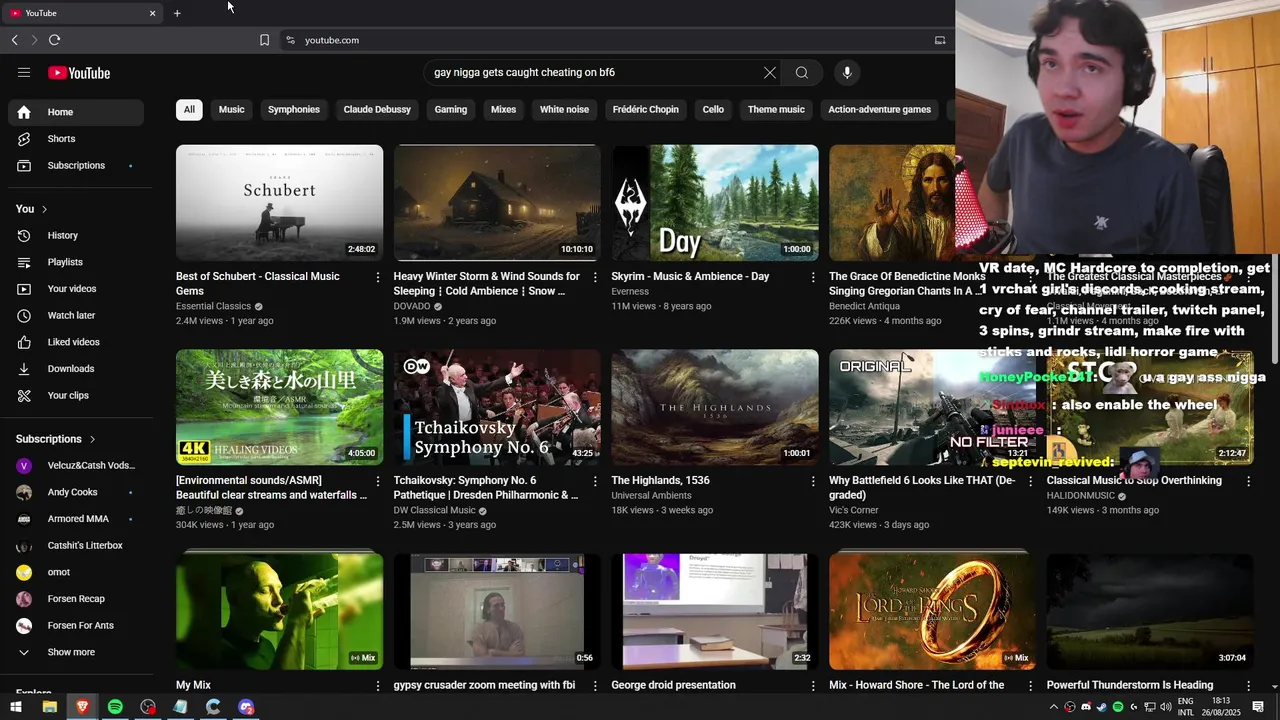Select the Music filter chip
Screen dimensions: 1280x720
tap(231, 109)
